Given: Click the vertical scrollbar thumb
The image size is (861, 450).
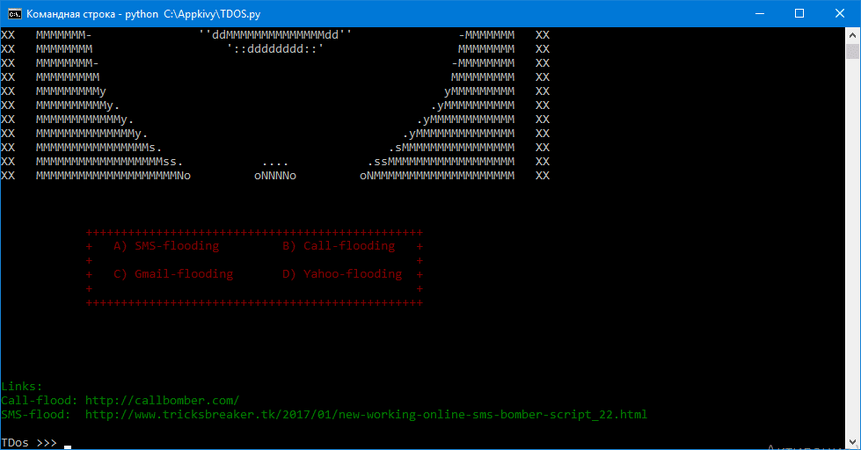Looking at the screenshot, I should point(852,54).
